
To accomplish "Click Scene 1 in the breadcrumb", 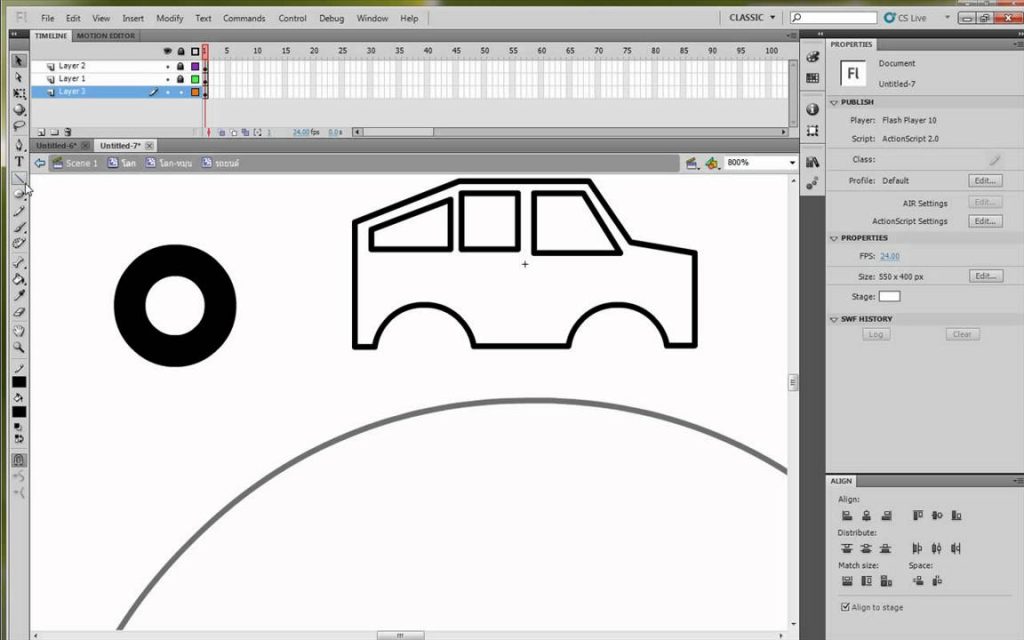I will (x=82, y=163).
